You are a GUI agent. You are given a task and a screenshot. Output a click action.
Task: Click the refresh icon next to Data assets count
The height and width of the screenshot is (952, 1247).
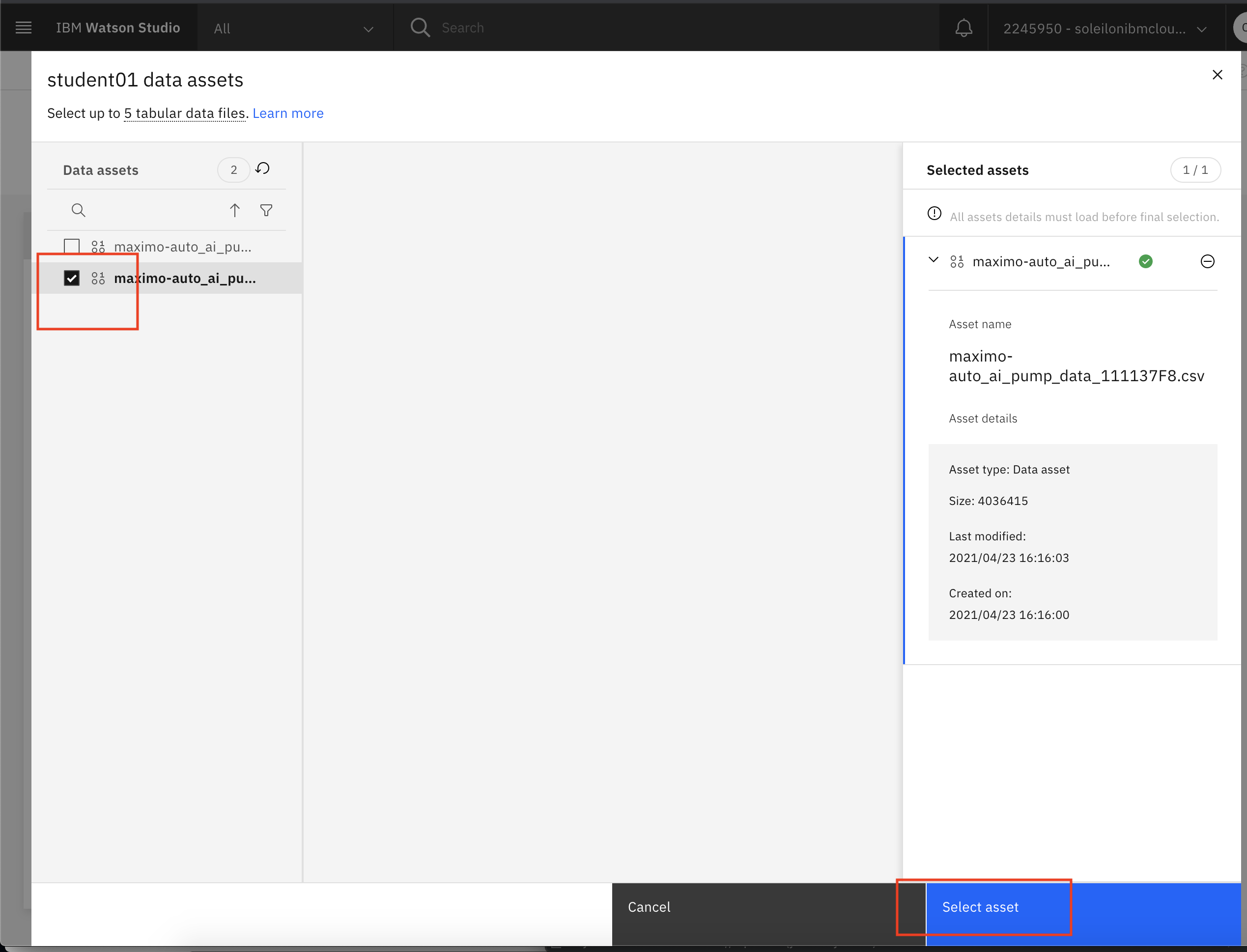point(264,169)
